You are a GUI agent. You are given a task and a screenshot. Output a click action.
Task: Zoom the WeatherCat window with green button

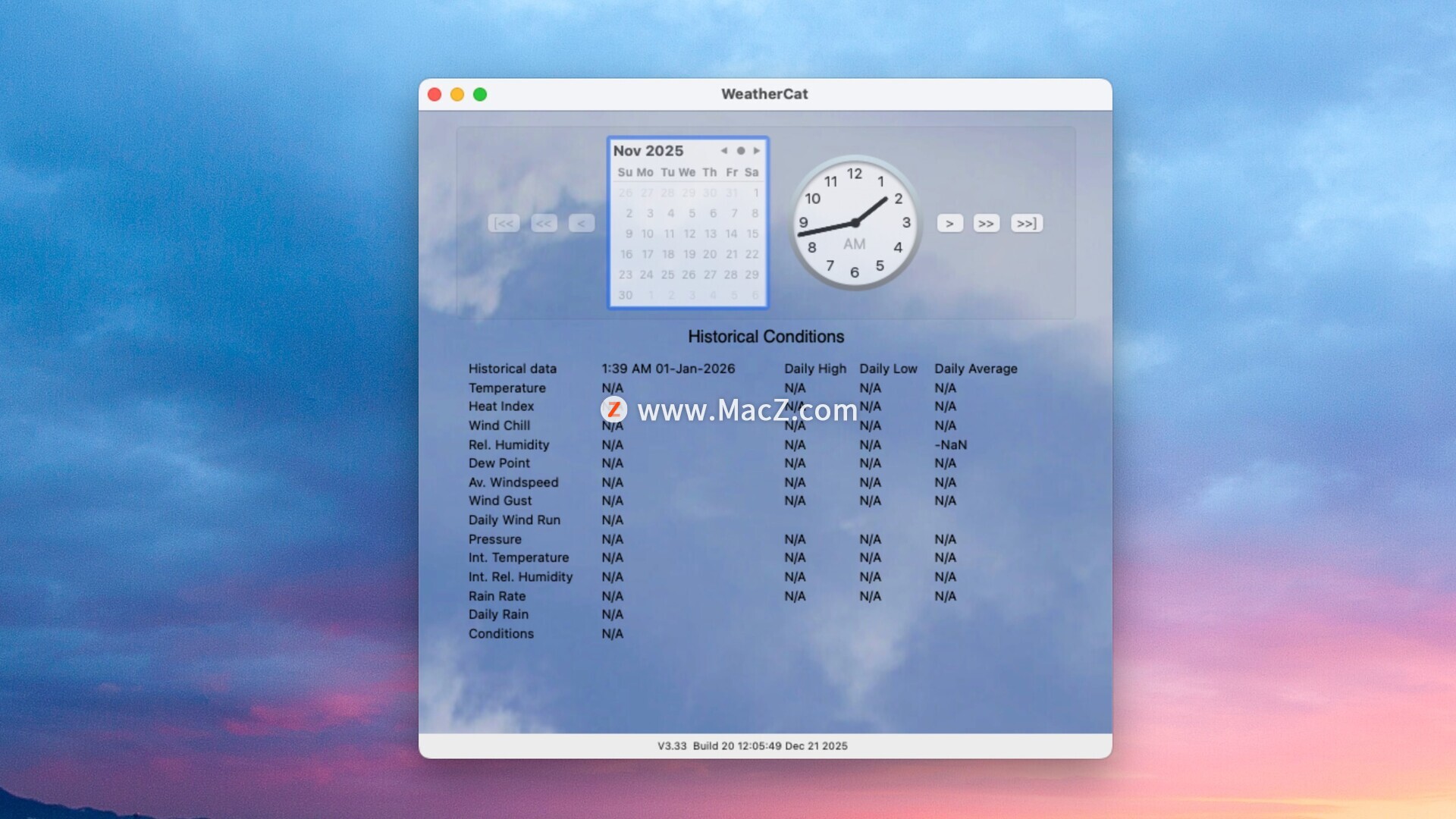[x=480, y=94]
